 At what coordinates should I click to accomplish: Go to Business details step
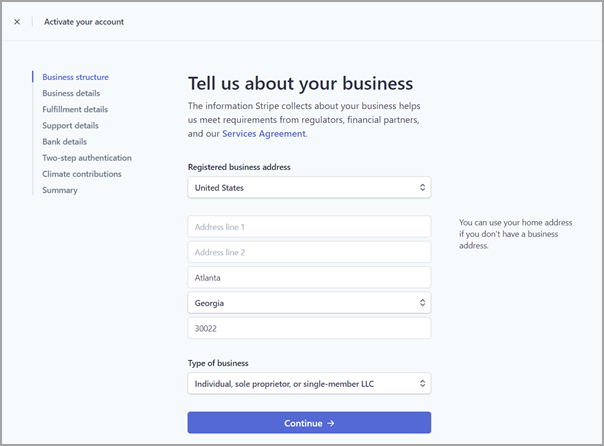(x=71, y=93)
